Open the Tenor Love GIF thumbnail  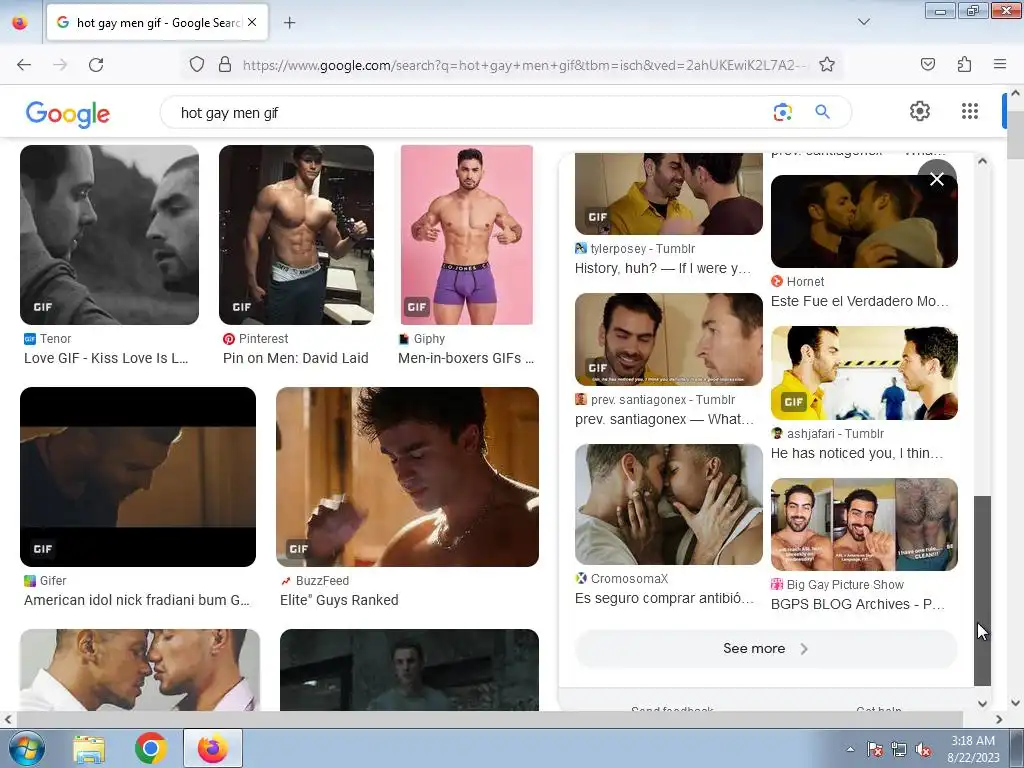109,234
